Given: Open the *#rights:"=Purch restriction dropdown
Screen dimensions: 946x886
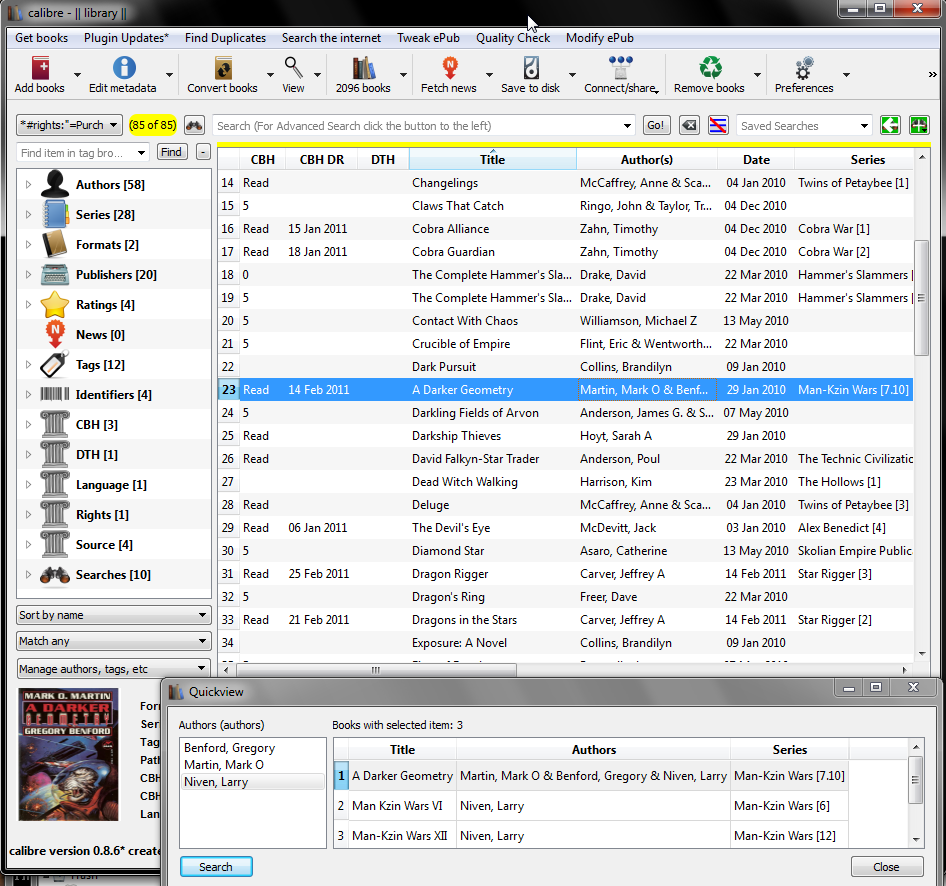Looking at the screenshot, I should pos(69,125).
